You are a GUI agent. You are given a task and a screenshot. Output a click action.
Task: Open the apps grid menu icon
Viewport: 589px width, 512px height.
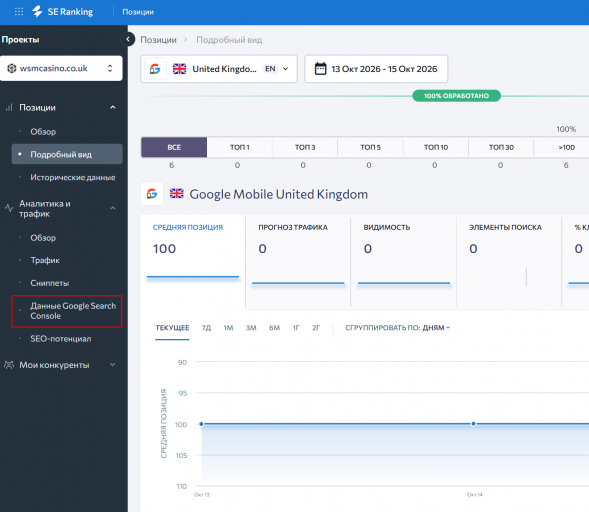(x=19, y=12)
